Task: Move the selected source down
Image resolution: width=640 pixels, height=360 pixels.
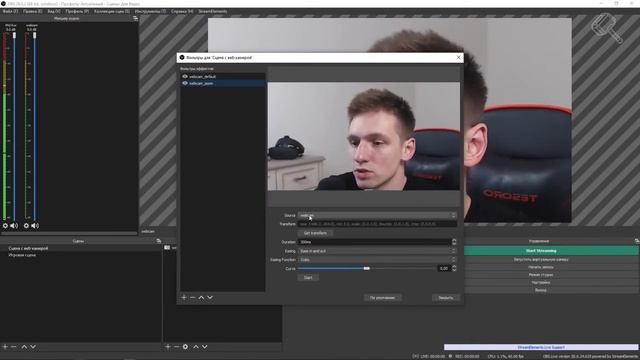Action: [204, 347]
